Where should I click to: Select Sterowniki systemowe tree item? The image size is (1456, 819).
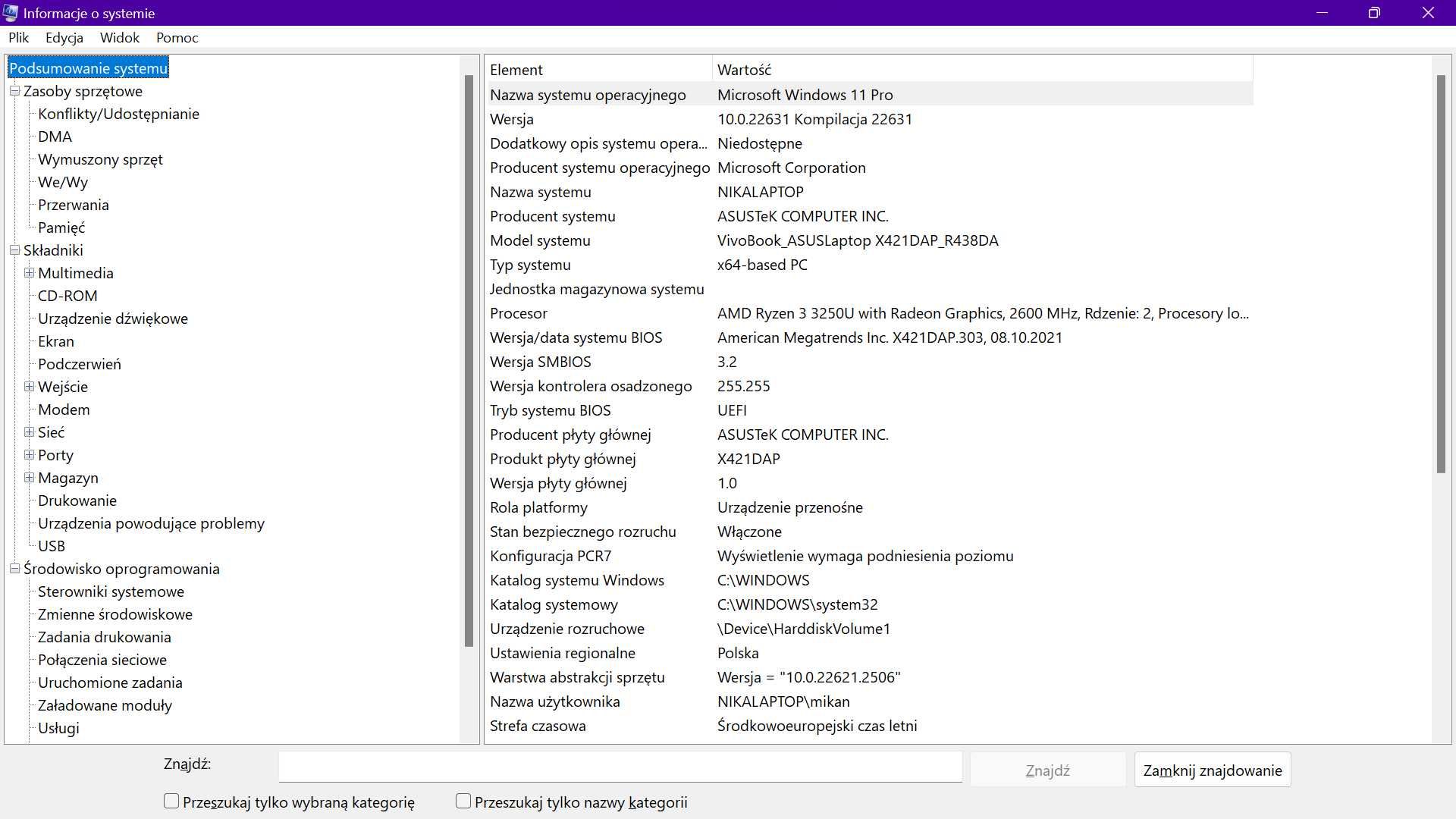click(111, 591)
